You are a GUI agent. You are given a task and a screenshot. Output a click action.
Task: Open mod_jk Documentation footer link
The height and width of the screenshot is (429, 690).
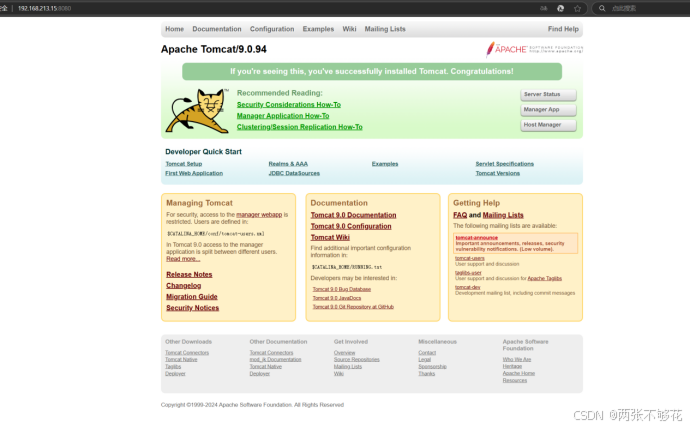click(275, 359)
